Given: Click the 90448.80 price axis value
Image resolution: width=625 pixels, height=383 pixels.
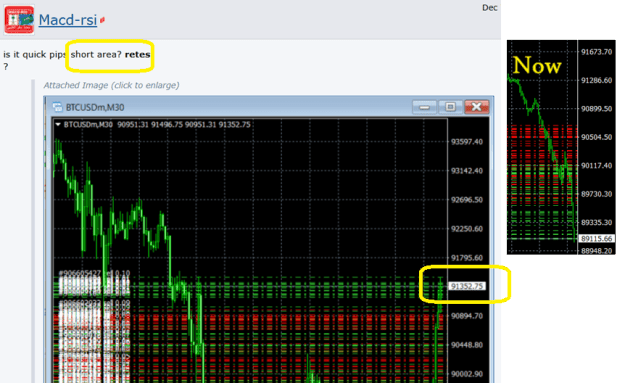Looking at the screenshot, I should click(x=467, y=345).
